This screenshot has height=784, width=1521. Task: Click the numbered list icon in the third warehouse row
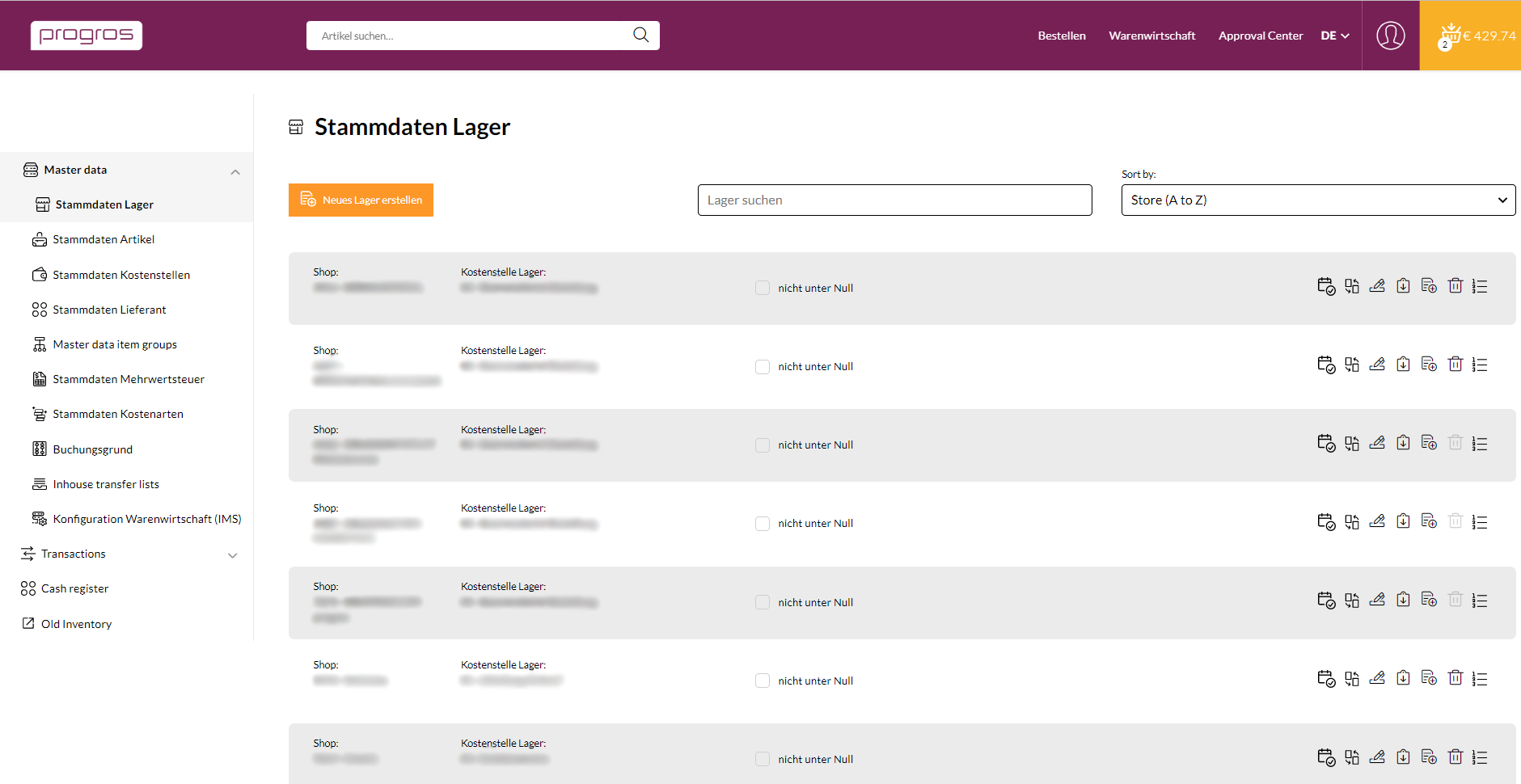click(1480, 444)
